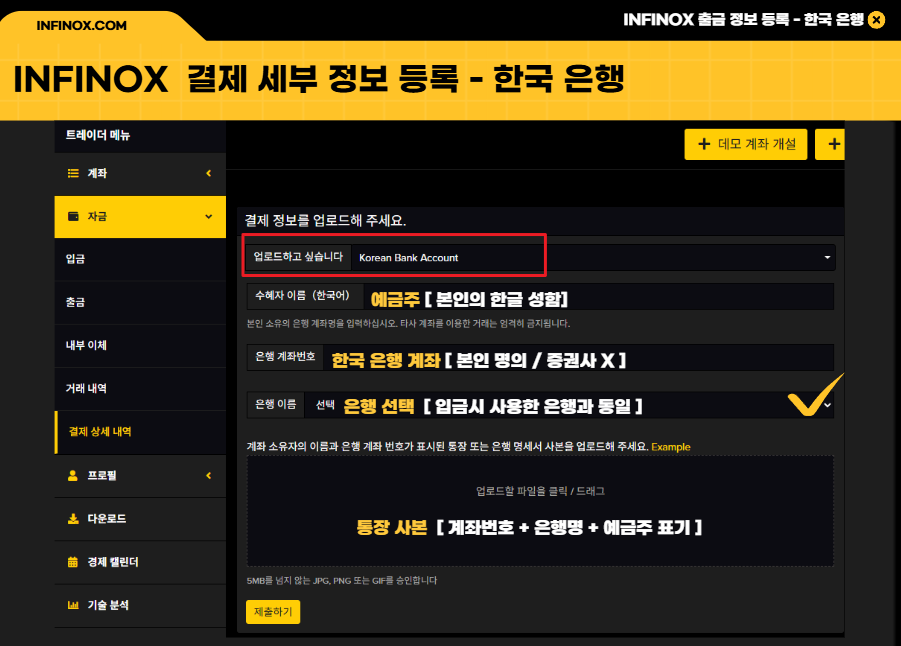Open the 다운로드 menu item
Image resolution: width=901 pixels, height=646 pixels.
(140, 518)
